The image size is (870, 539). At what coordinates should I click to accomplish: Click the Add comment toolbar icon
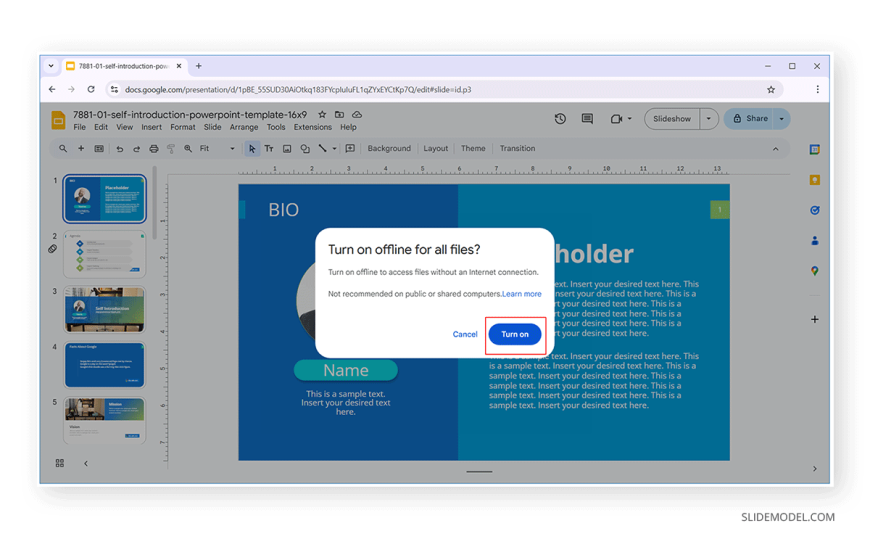point(350,149)
